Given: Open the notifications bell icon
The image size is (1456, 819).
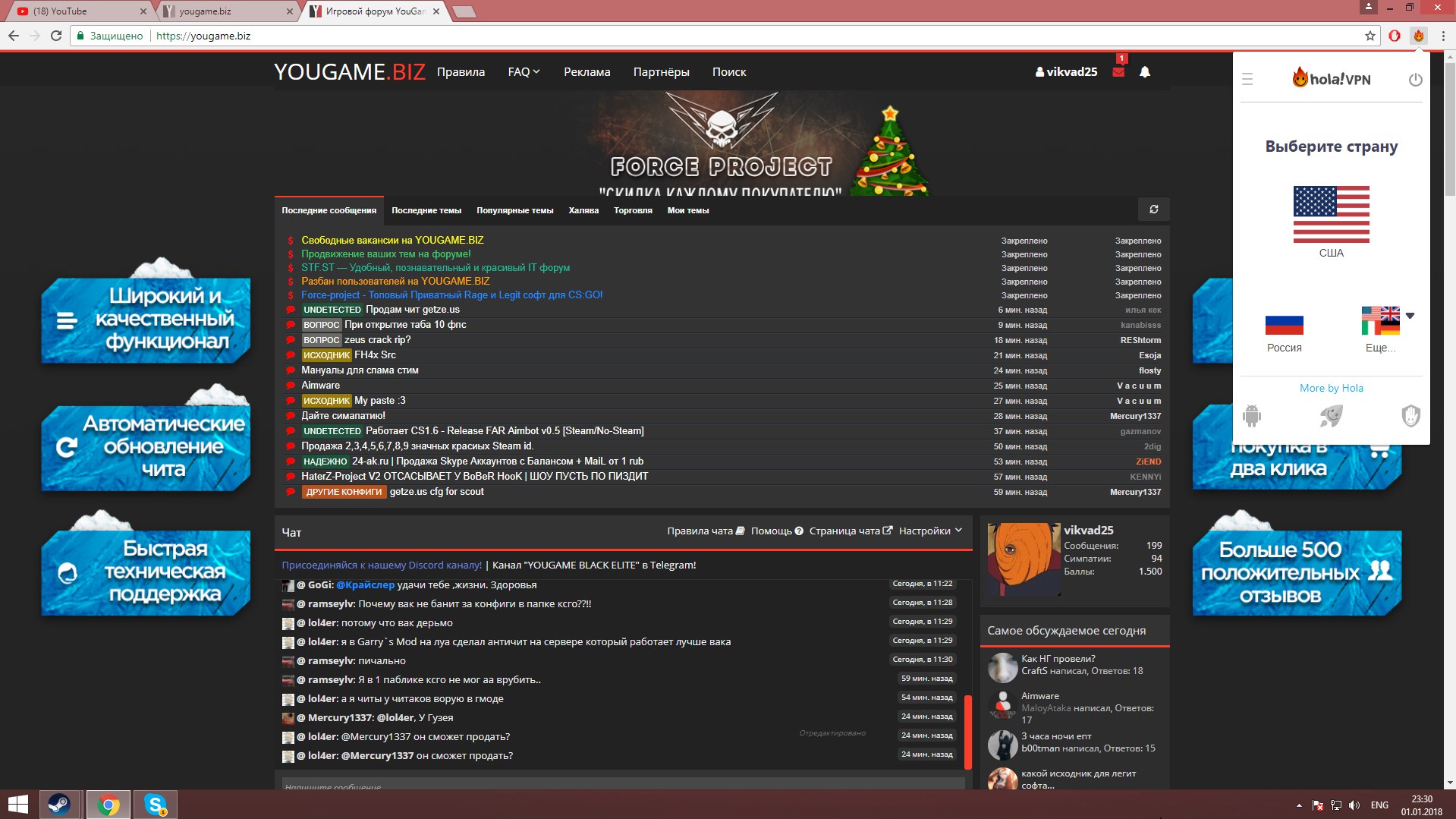Looking at the screenshot, I should pos(1145,72).
